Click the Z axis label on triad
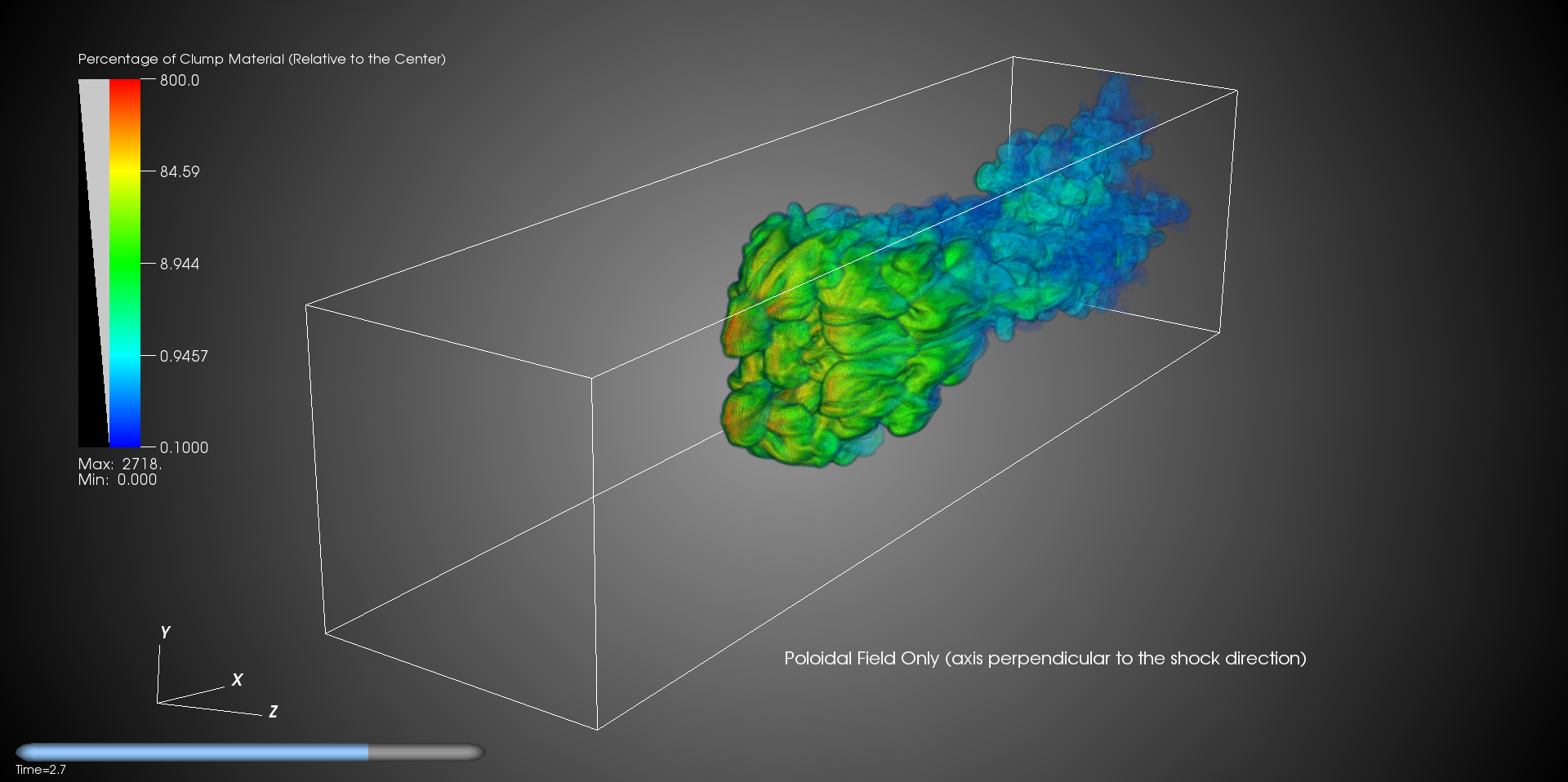This screenshot has width=1568, height=782. coord(274,712)
